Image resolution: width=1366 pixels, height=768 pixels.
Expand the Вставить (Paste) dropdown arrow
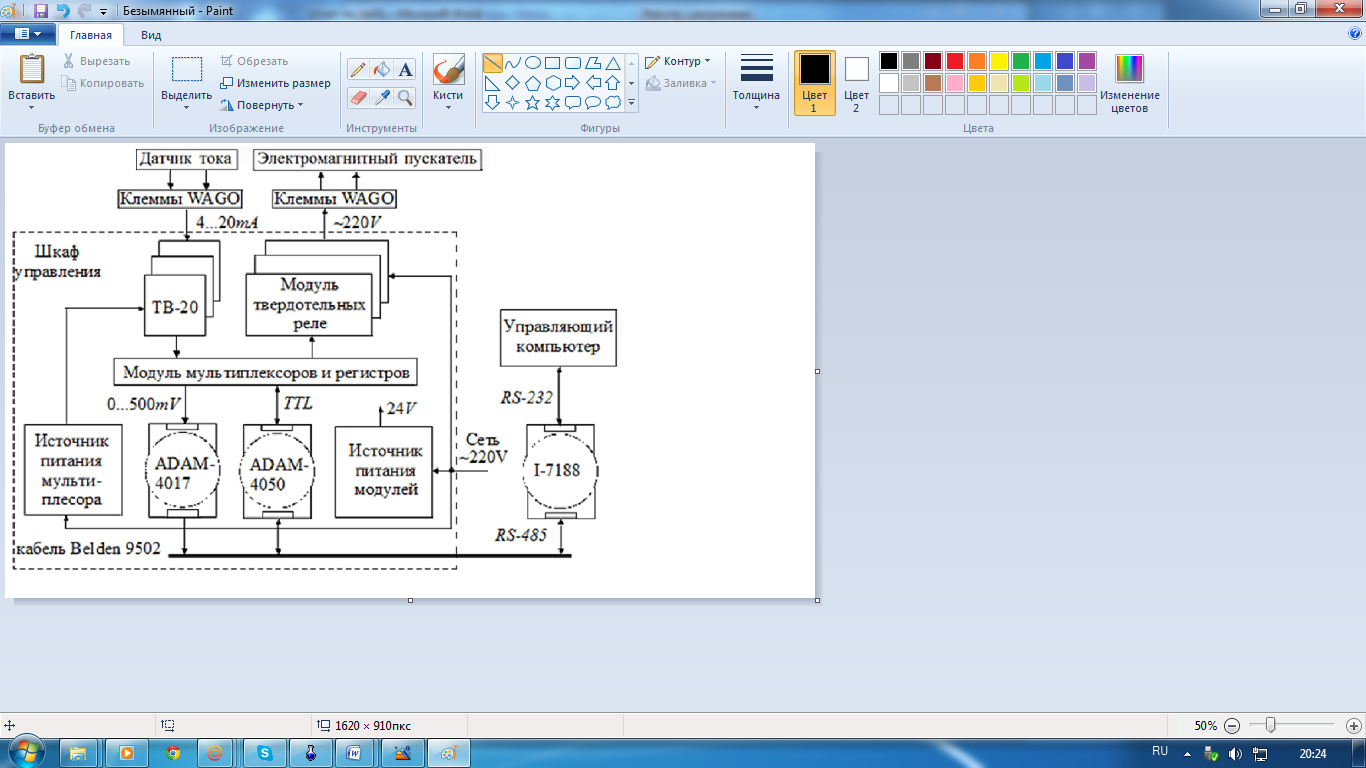pos(32,106)
